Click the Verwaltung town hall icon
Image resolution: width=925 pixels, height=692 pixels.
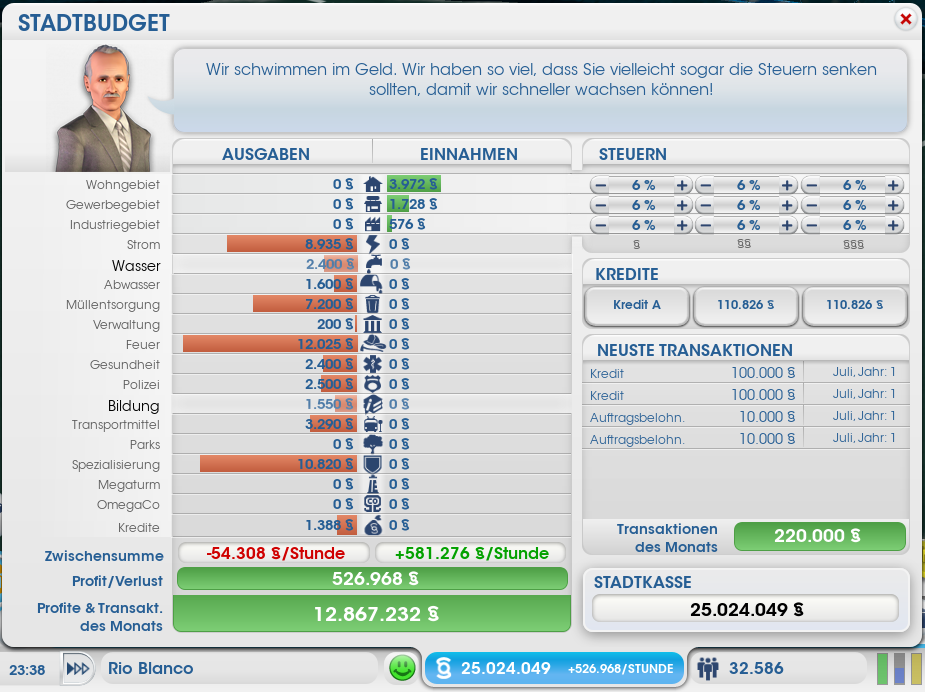(372, 324)
